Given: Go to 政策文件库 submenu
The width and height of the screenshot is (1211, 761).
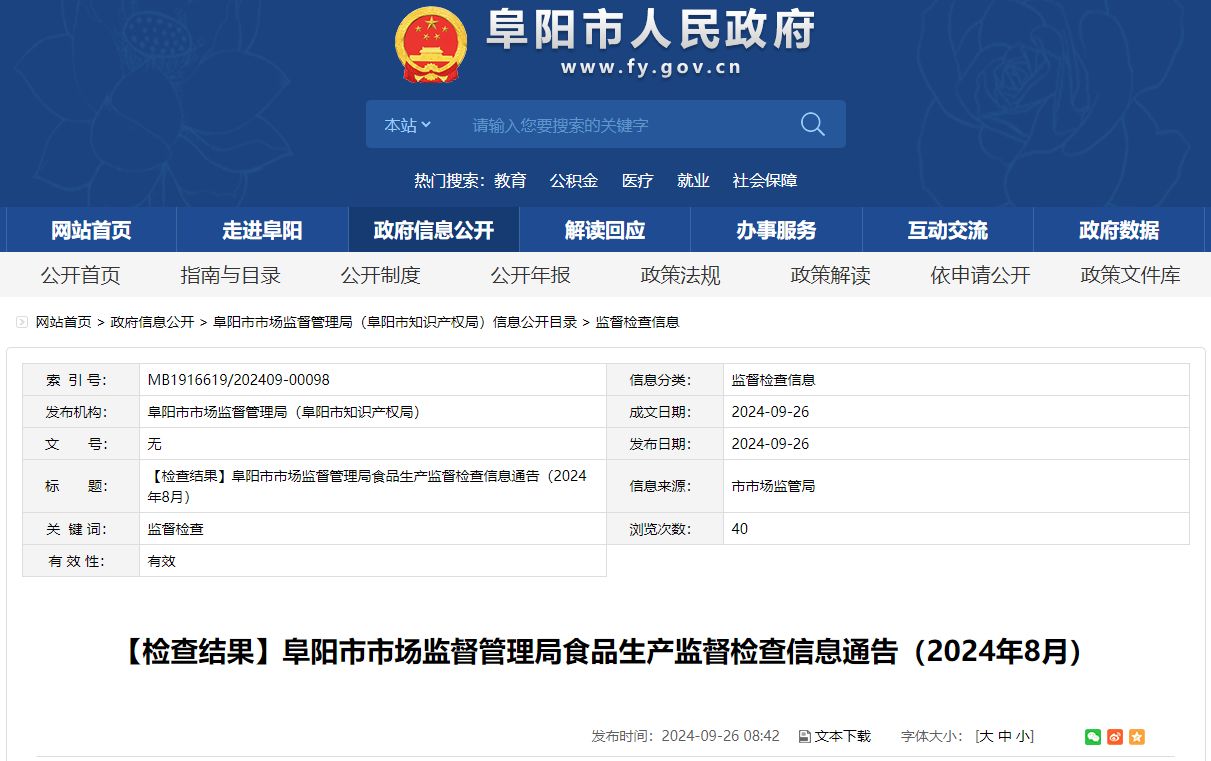Looking at the screenshot, I should coord(1130,275).
